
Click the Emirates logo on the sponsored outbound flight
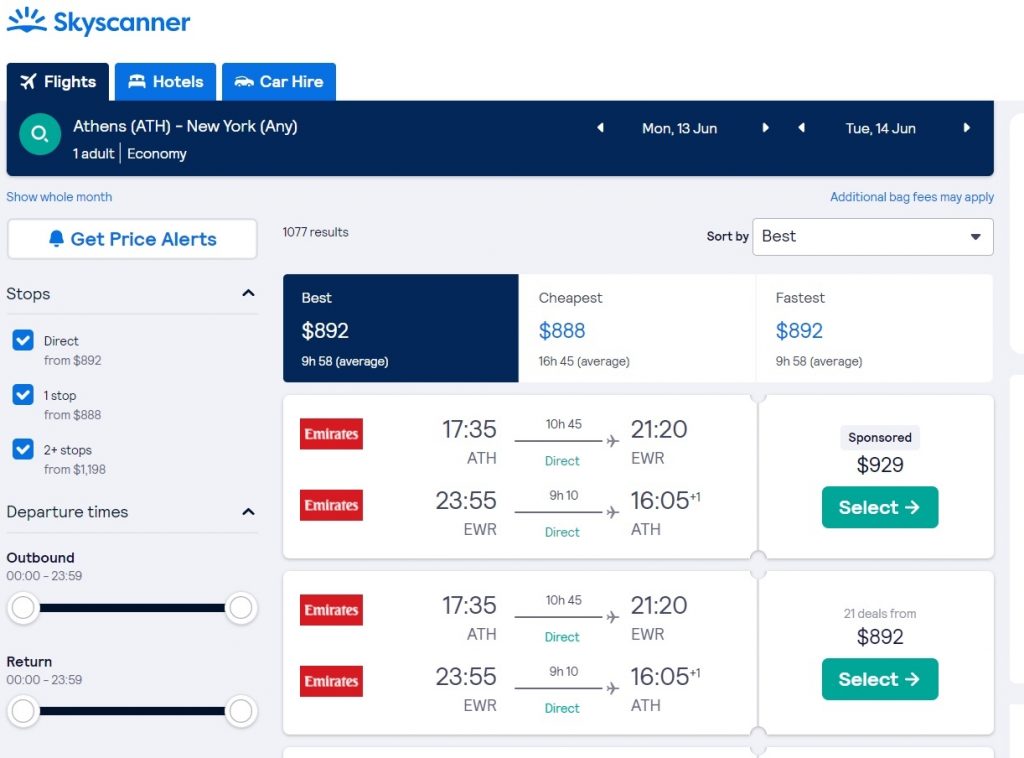[x=331, y=434]
